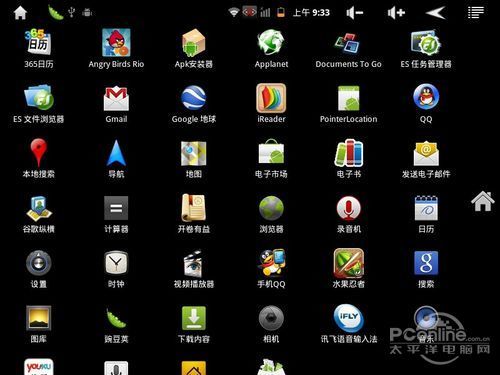Launch Google 地球 (Google Earth)
Viewport: 500px width, 375px height.
point(194,97)
